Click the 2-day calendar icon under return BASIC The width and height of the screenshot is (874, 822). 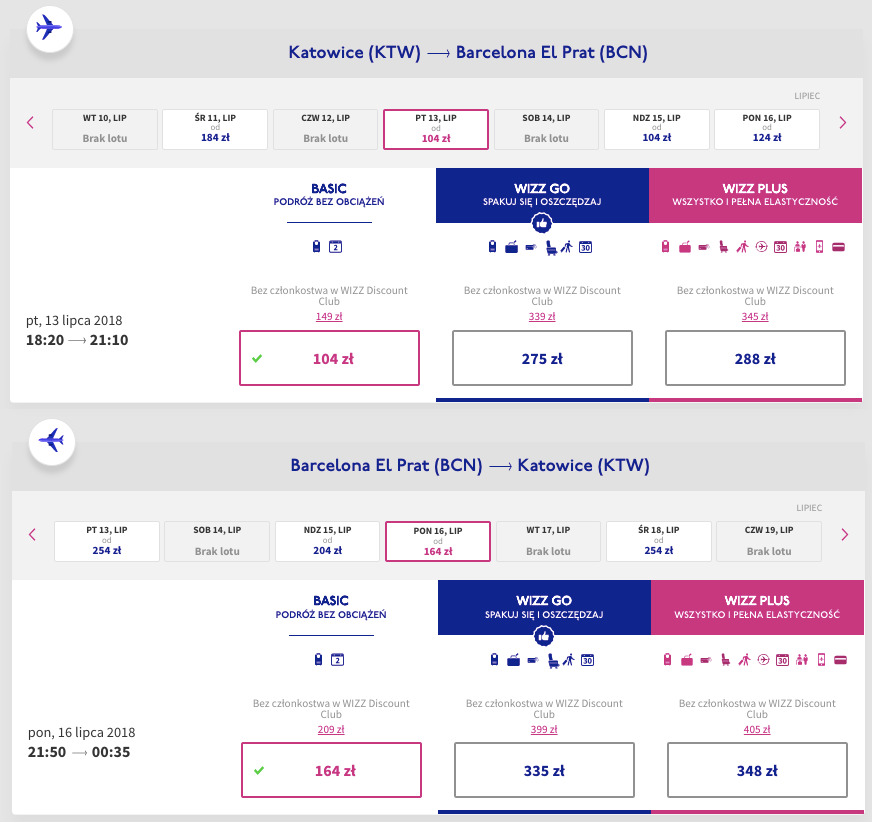pyautogui.click(x=337, y=660)
